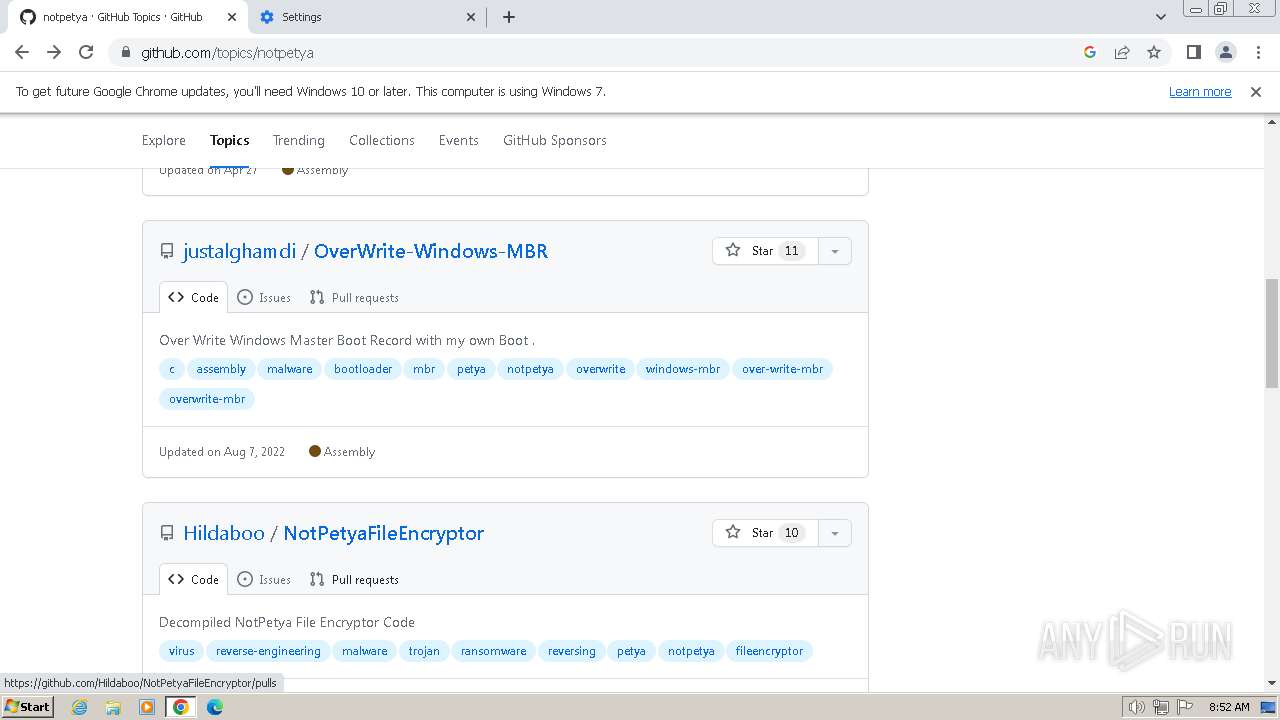This screenshot has width=1280, height=720.
Task: Click the page vertical scrollbar thumb
Action: [x=1271, y=333]
